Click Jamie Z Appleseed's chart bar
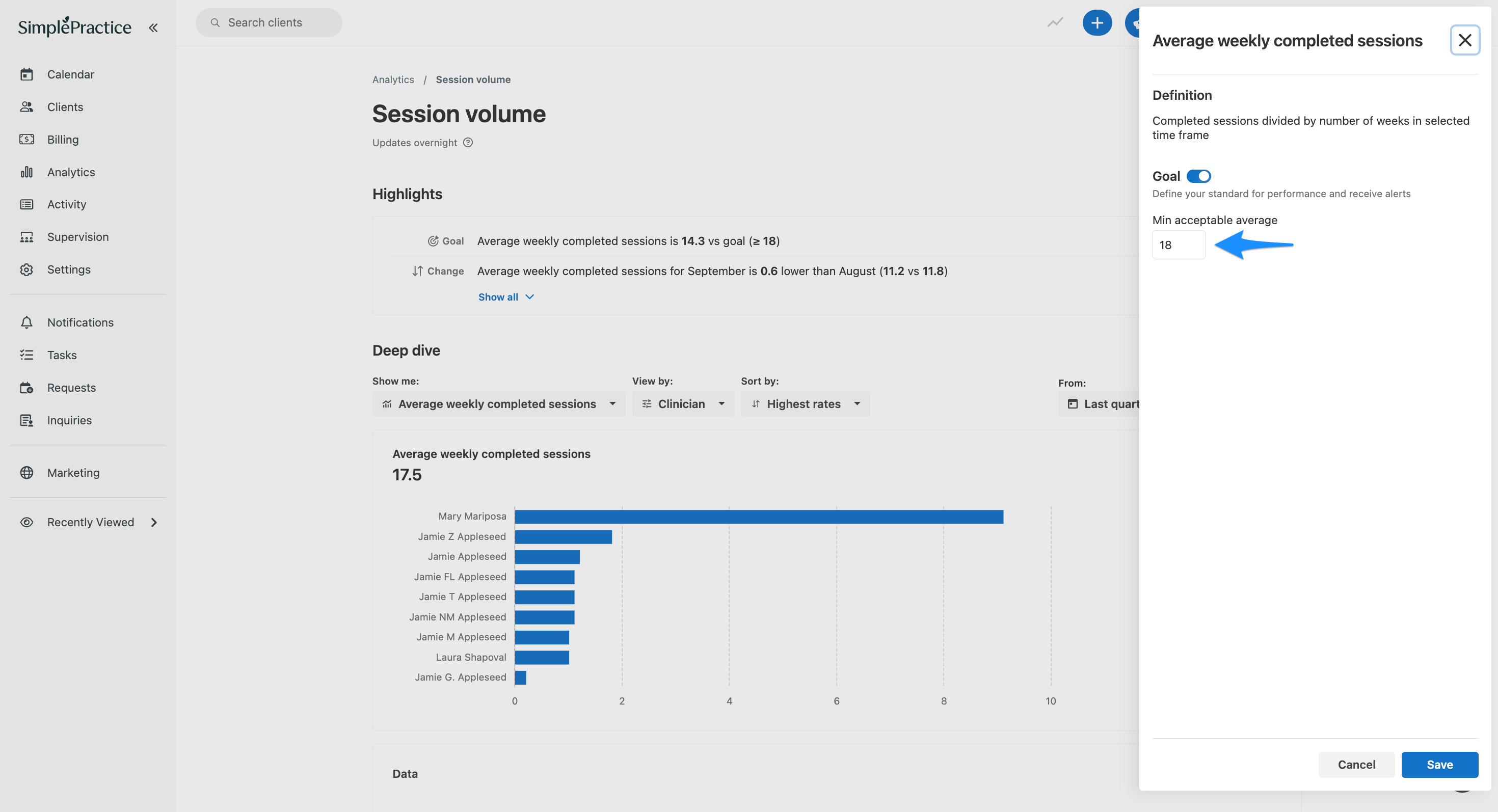 click(x=563, y=536)
